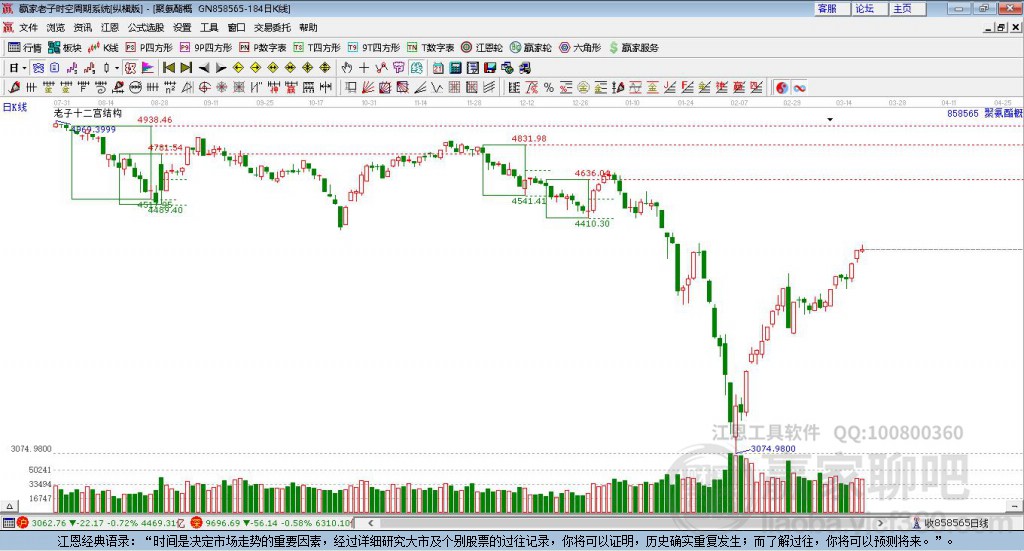Viewport: 1024px width, 551px height.
Task: Open the 江恩轮 Gann wheel
Action: point(482,48)
